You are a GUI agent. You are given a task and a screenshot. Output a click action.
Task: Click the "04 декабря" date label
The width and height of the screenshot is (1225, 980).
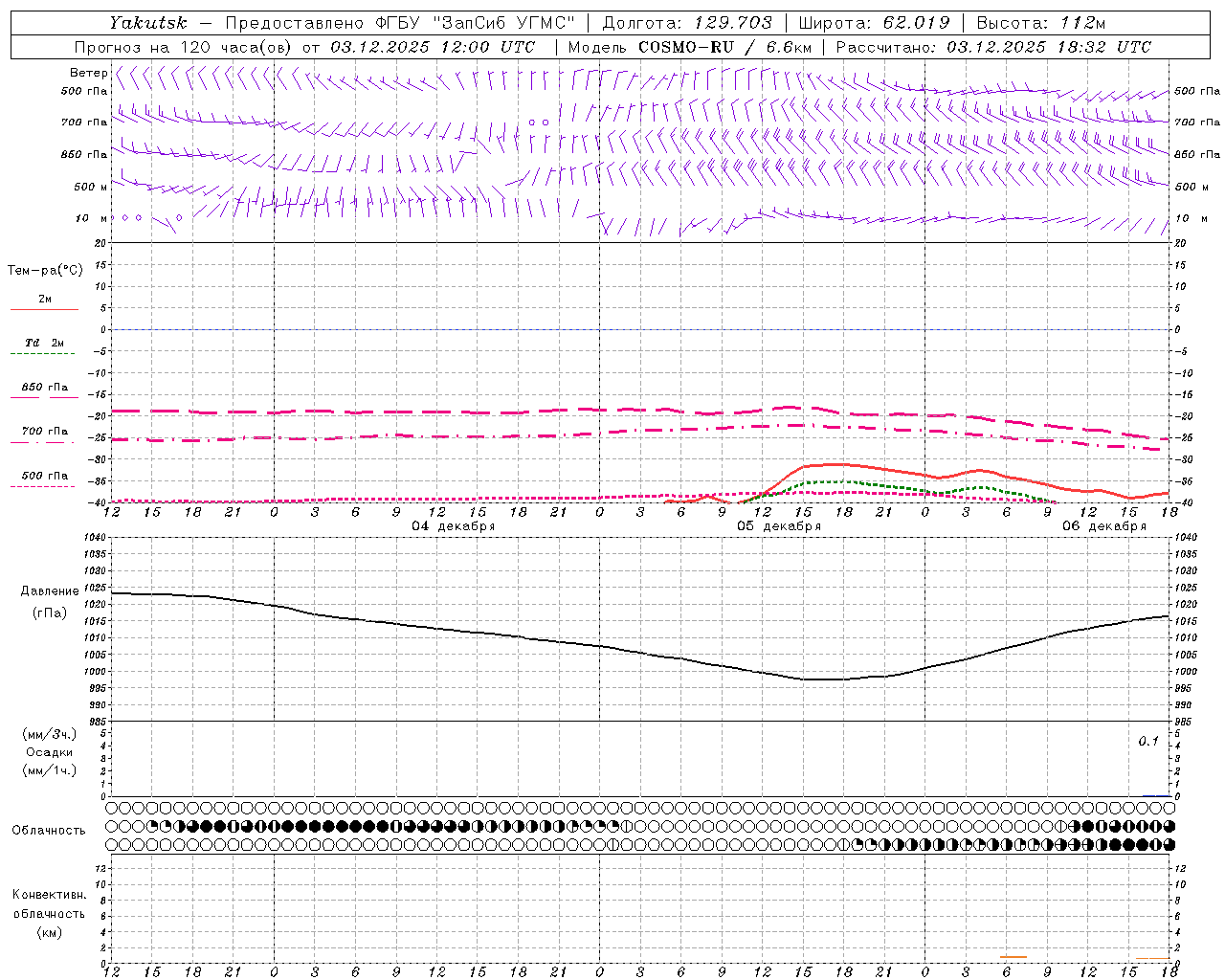pos(454,526)
